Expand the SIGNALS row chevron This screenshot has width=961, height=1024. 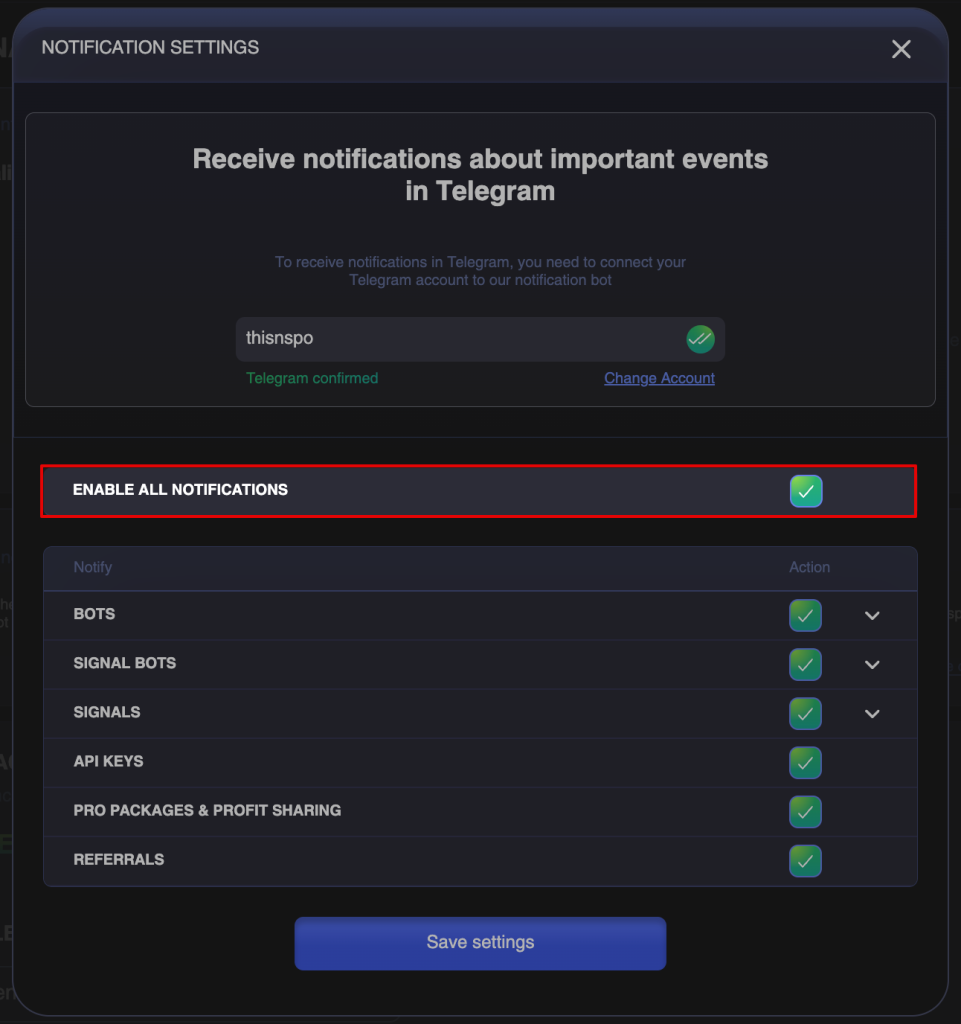click(872, 714)
